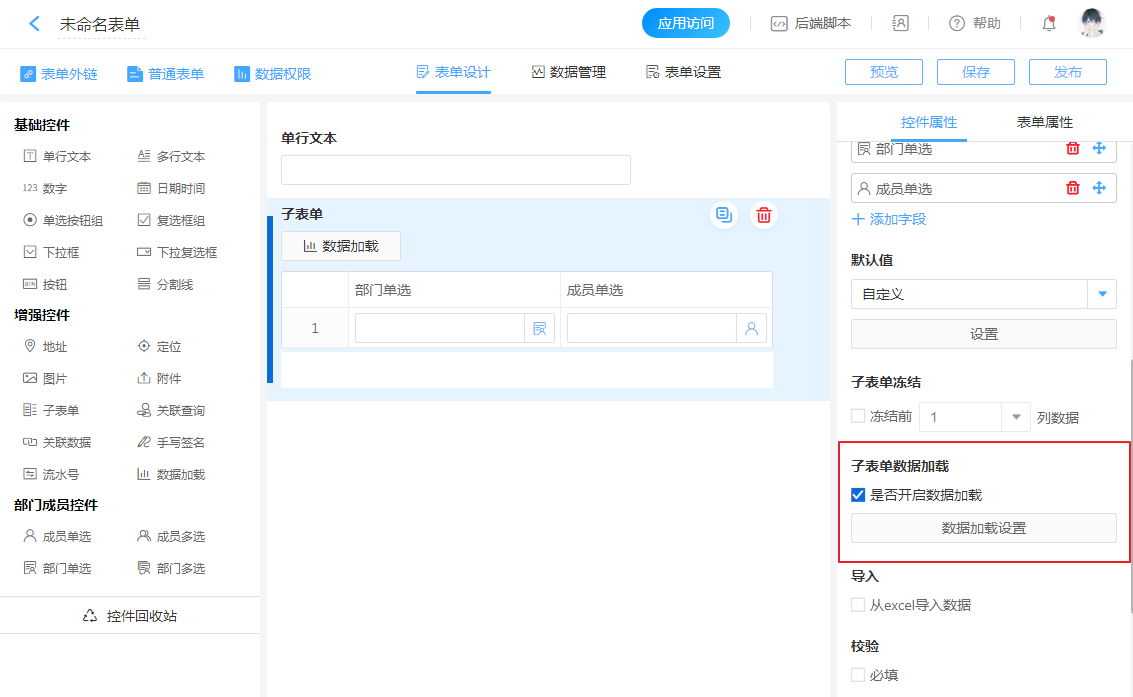Click the move handle icon for 成员单选
Viewport: 1133px width, 697px height.
point(1098,188)
